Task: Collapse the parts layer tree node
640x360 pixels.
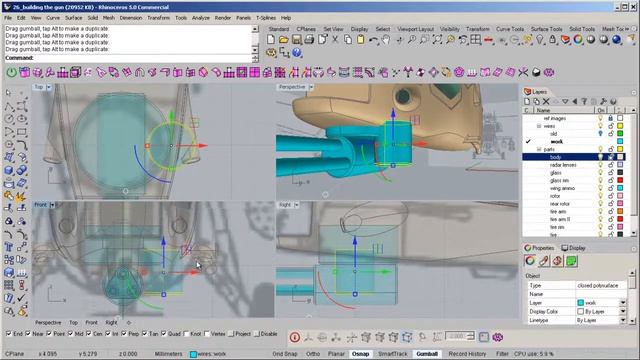Action: coord(539,149)
